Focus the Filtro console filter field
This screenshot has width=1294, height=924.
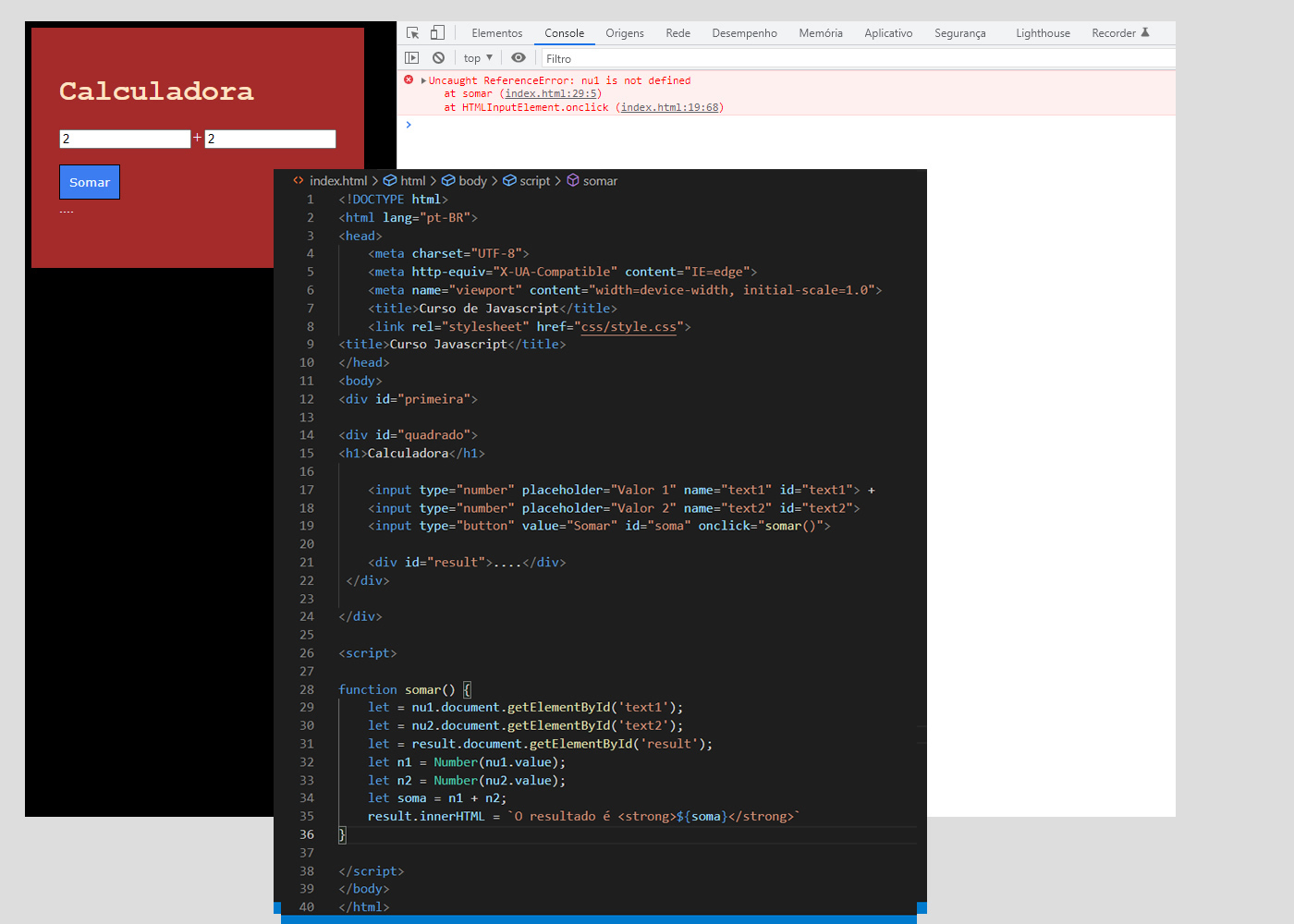858,58
